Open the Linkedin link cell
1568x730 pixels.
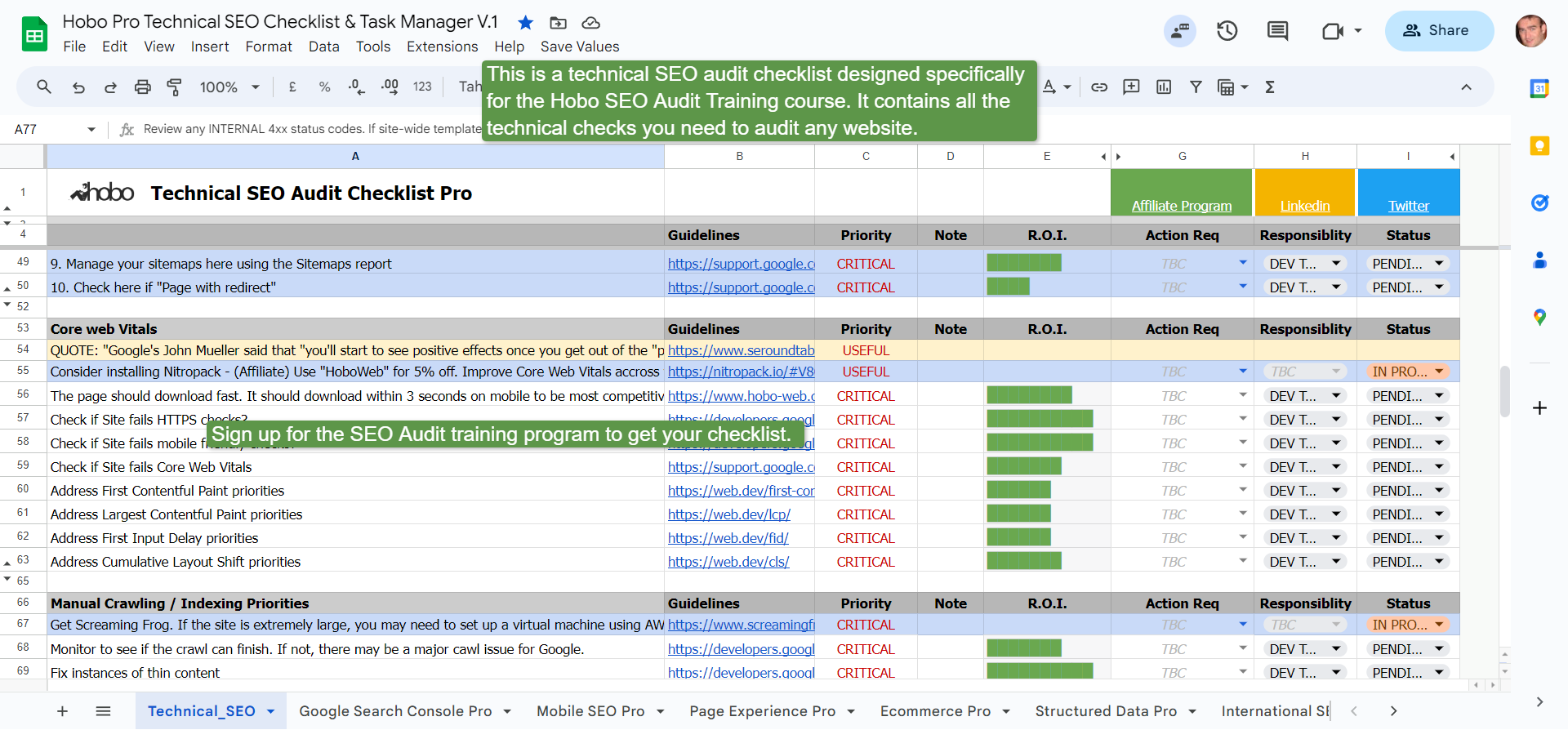tap(1305, 206)
